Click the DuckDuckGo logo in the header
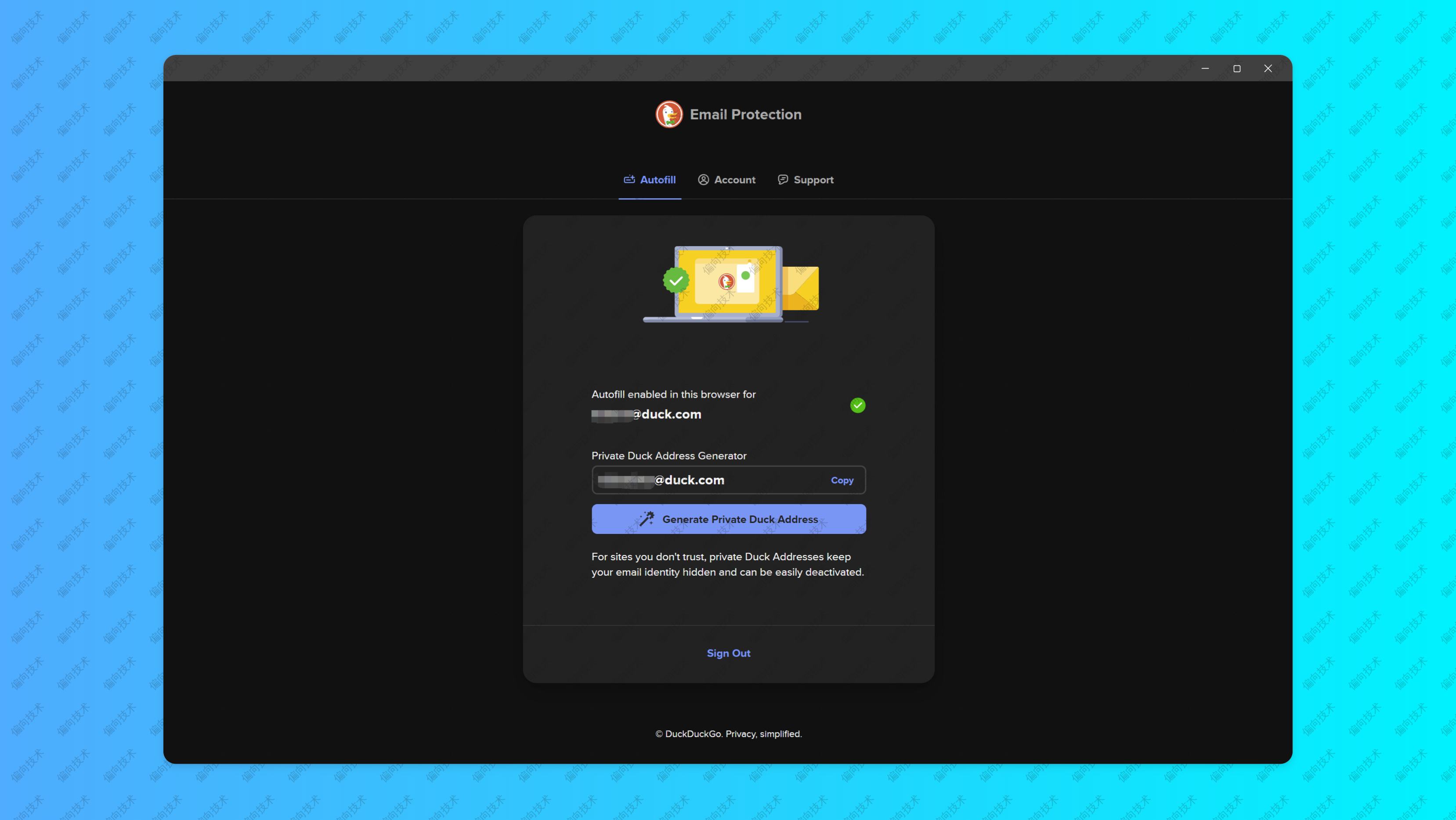Viewport: 1456px width, 820px height. (x=669, y=114)
